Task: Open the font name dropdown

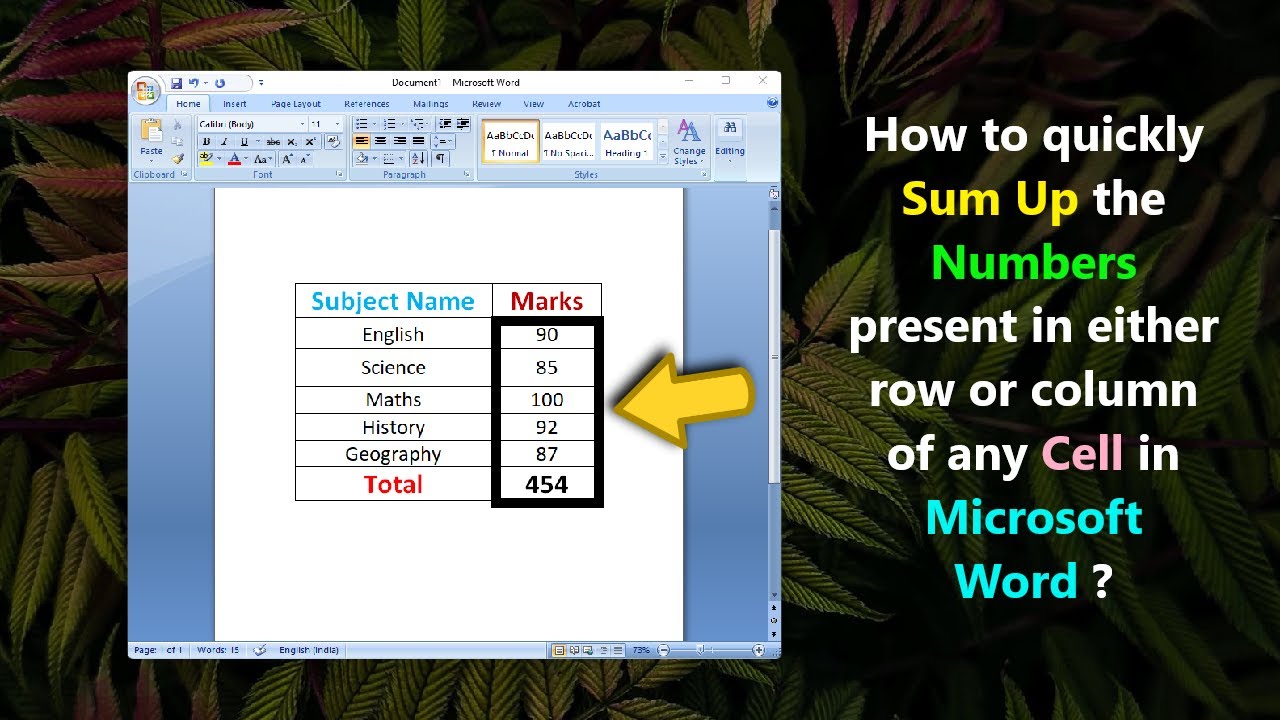Action: coord(302,124)
